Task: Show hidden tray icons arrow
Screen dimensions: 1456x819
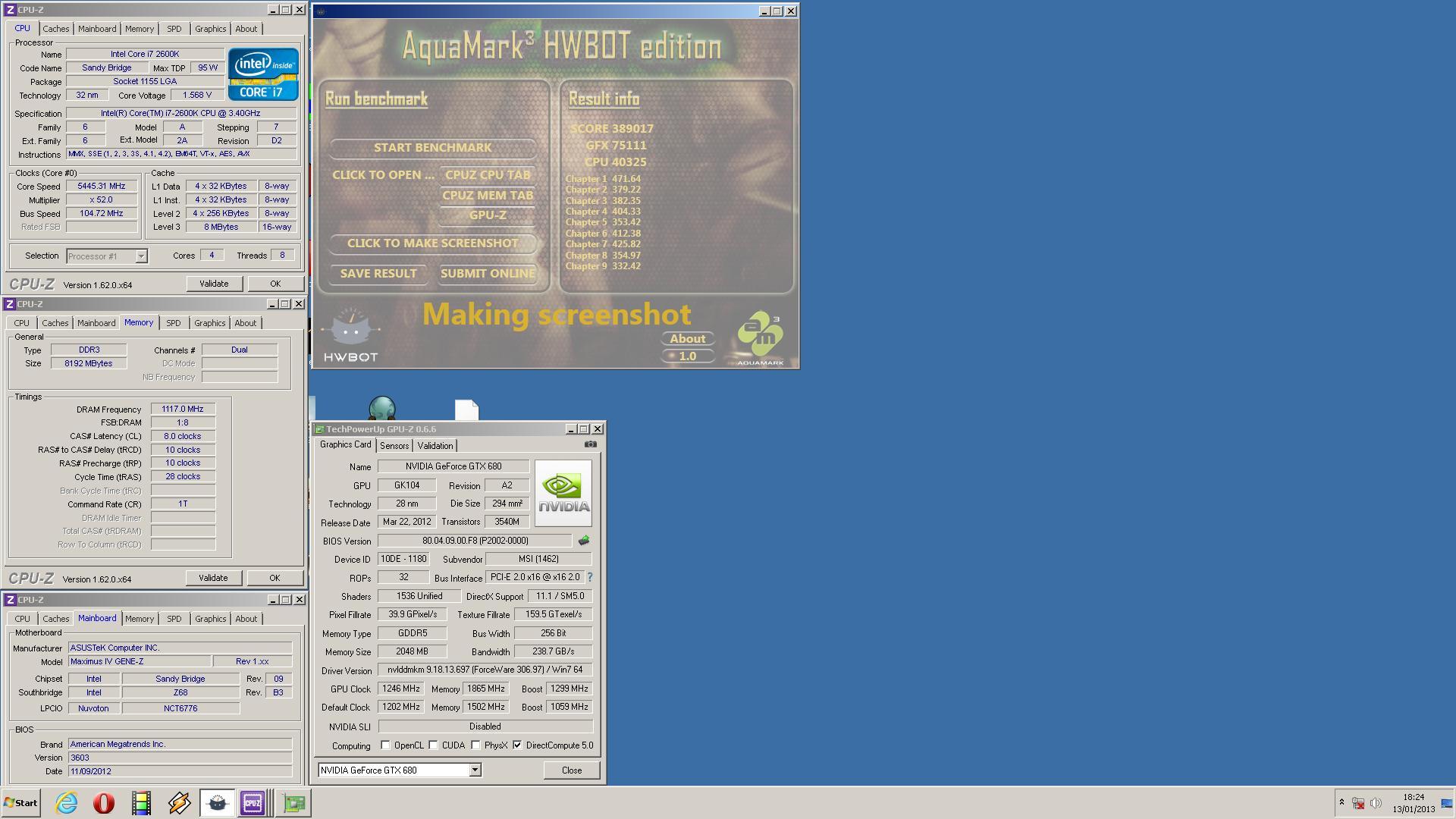Action: point(1341,802)
